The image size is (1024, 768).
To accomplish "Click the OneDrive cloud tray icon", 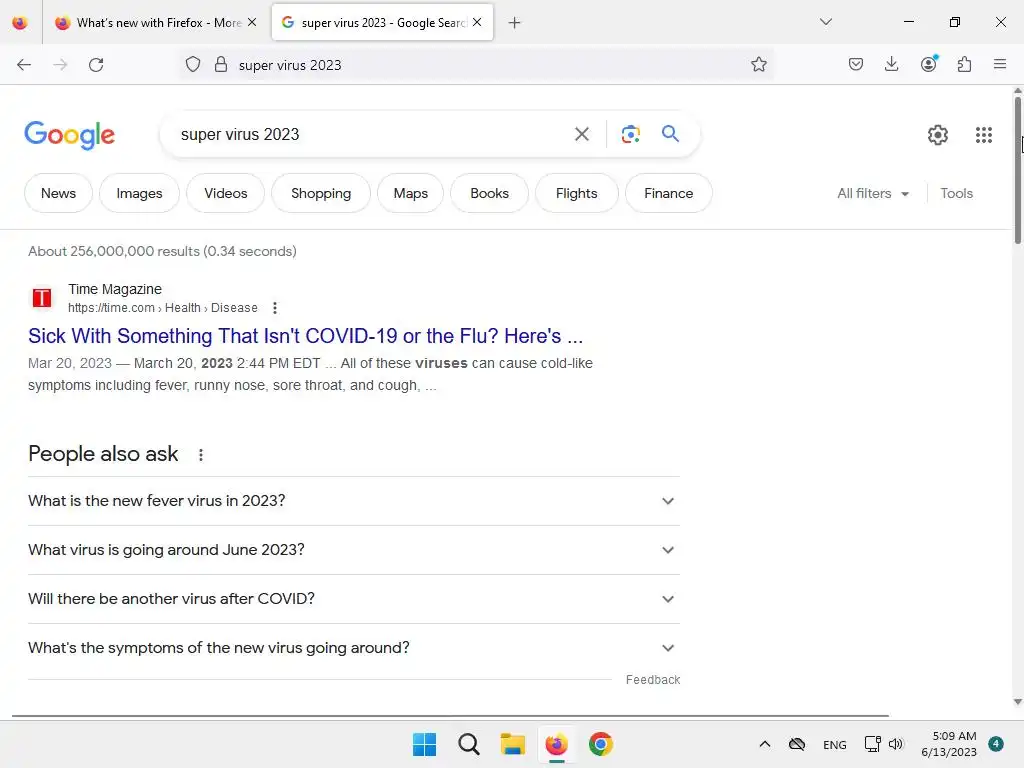I will tap(797, 744).
